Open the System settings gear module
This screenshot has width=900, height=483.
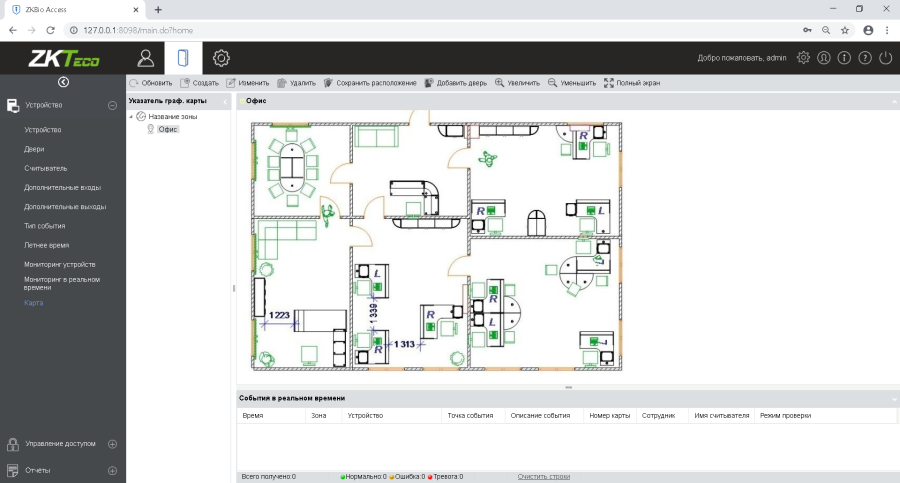tap(221, 57)
